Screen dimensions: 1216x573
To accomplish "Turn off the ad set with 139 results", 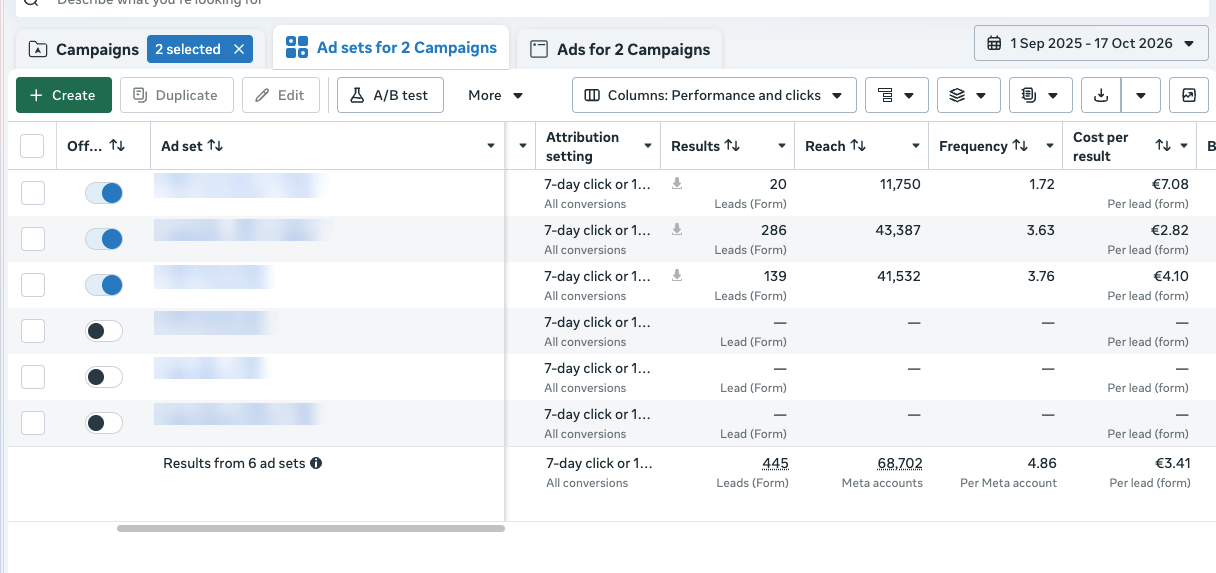I will 104,285.
